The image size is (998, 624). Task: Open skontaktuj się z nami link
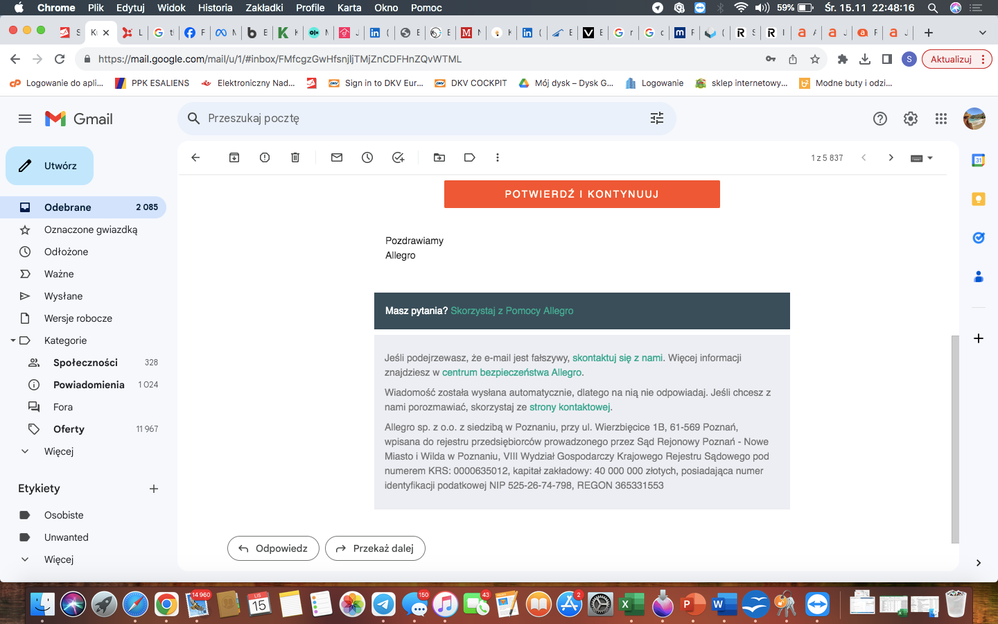tap(617, 358)
